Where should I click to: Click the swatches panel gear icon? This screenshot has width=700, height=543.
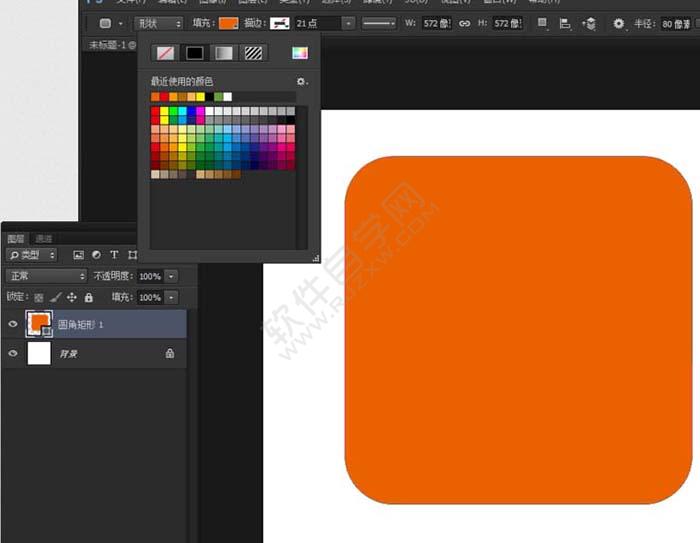click(300, 81)
